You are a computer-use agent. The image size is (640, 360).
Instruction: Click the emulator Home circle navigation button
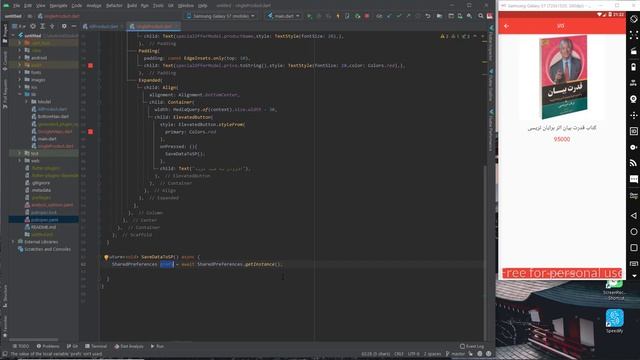click(x=633, y=231)
